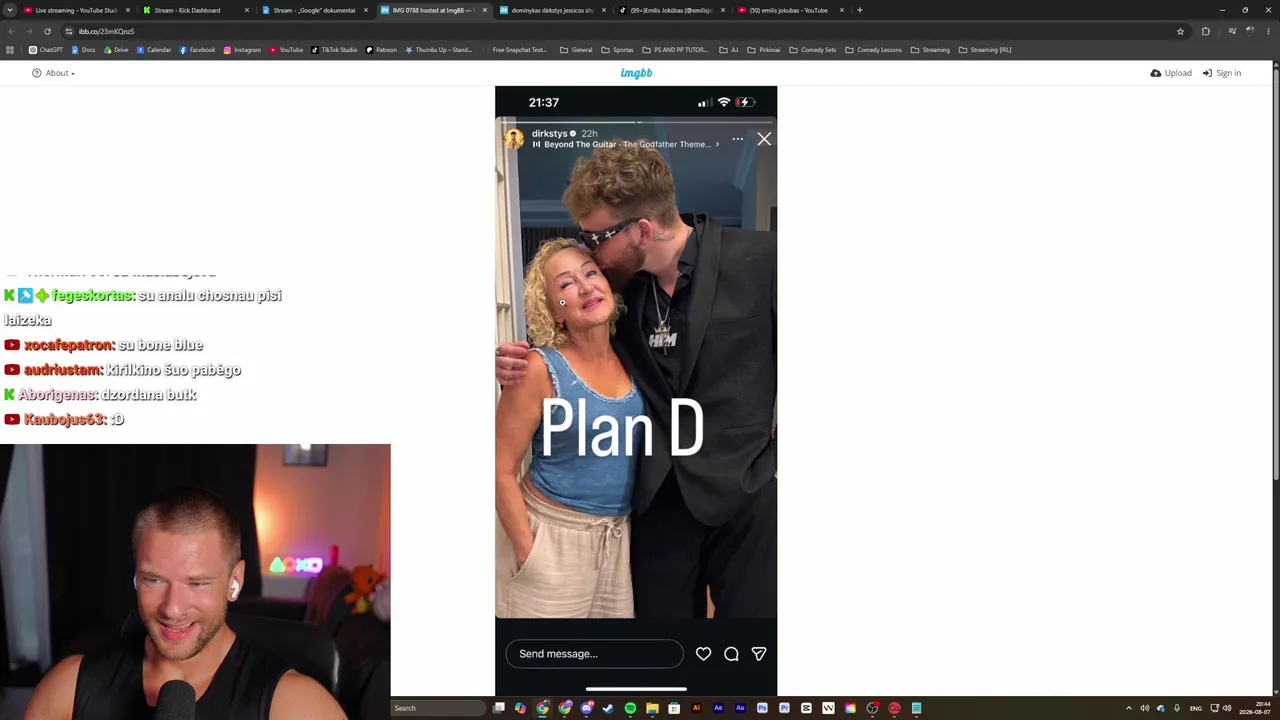
Task: Expand the Sportas bookmarks folder
Action: 617,50
